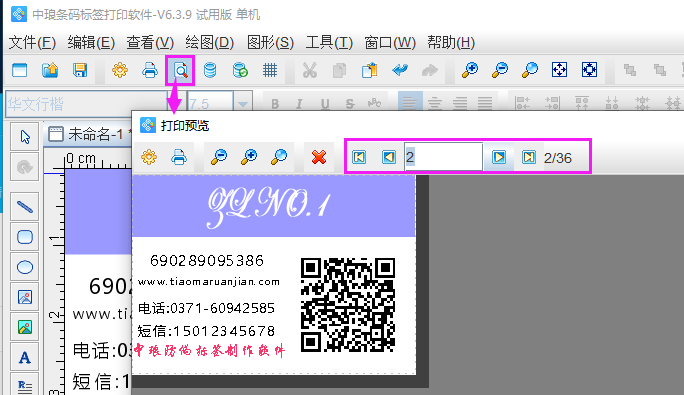The width and height of the screenshot is (684, 395).
Task: Click the page number input field
Action: (443, 157)
